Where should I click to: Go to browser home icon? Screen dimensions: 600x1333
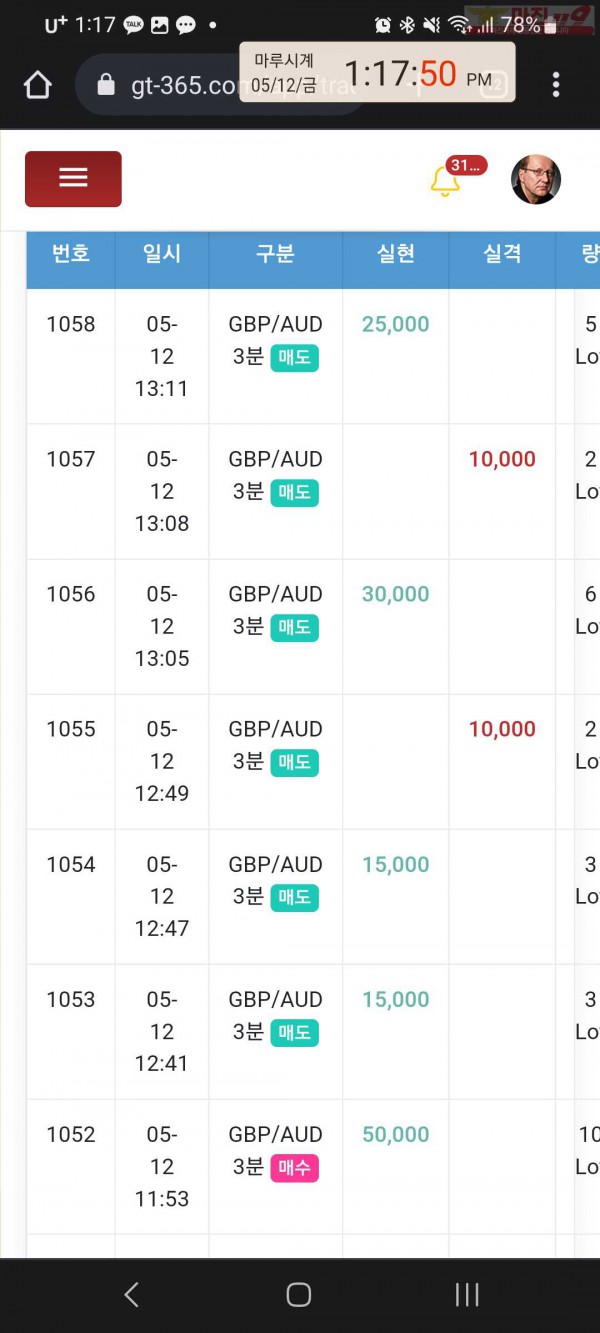click(38, 85)
